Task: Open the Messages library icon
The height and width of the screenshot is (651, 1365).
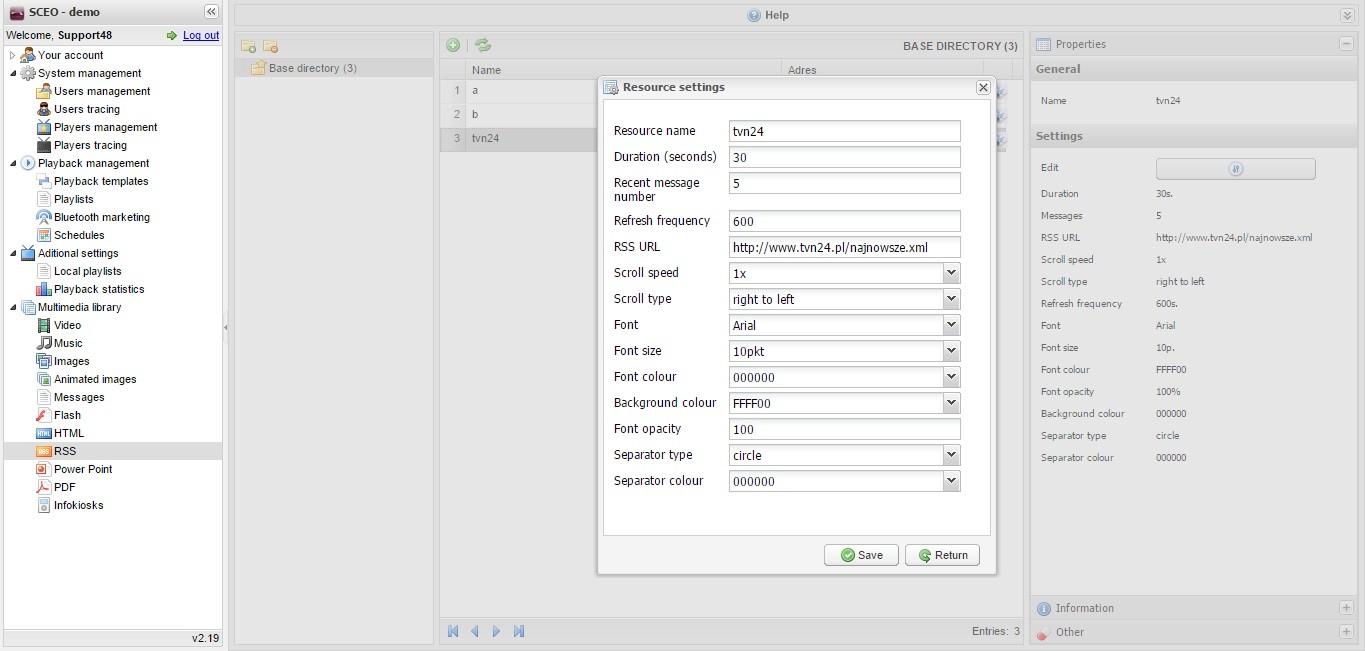Action: (x=44, y=397)
